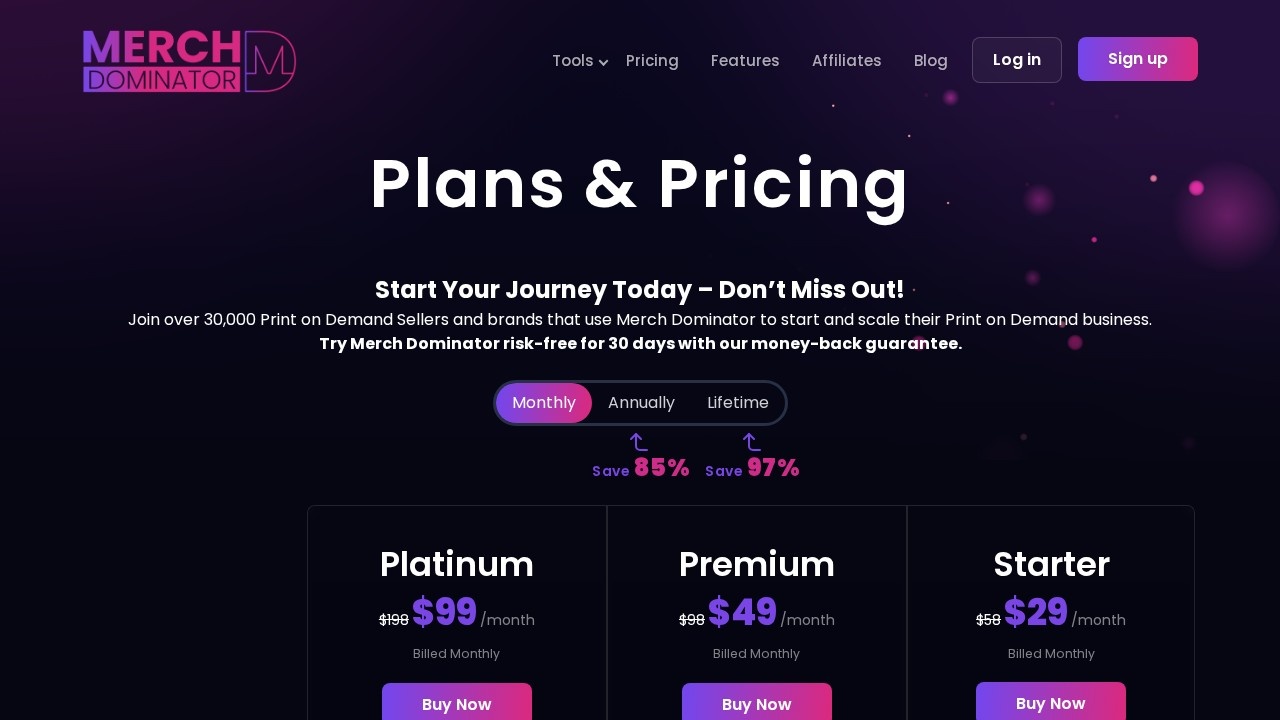Image resolution: width=1280 pixels, height=720 pixels.
Task: Switch billing to Lifetime
Action: [738, 403]
